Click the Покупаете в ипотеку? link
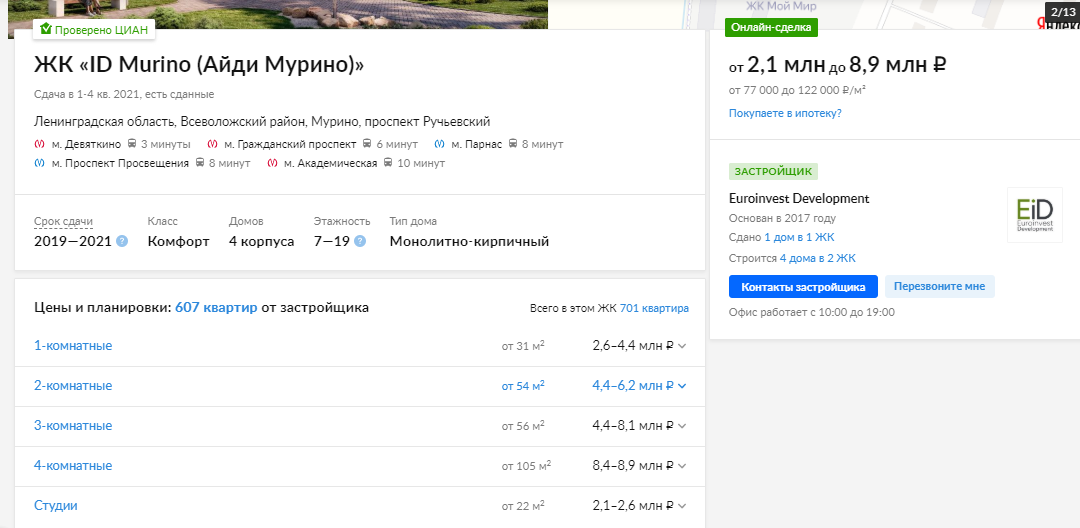Viewport: 1080px width, 528px height. 785,113
